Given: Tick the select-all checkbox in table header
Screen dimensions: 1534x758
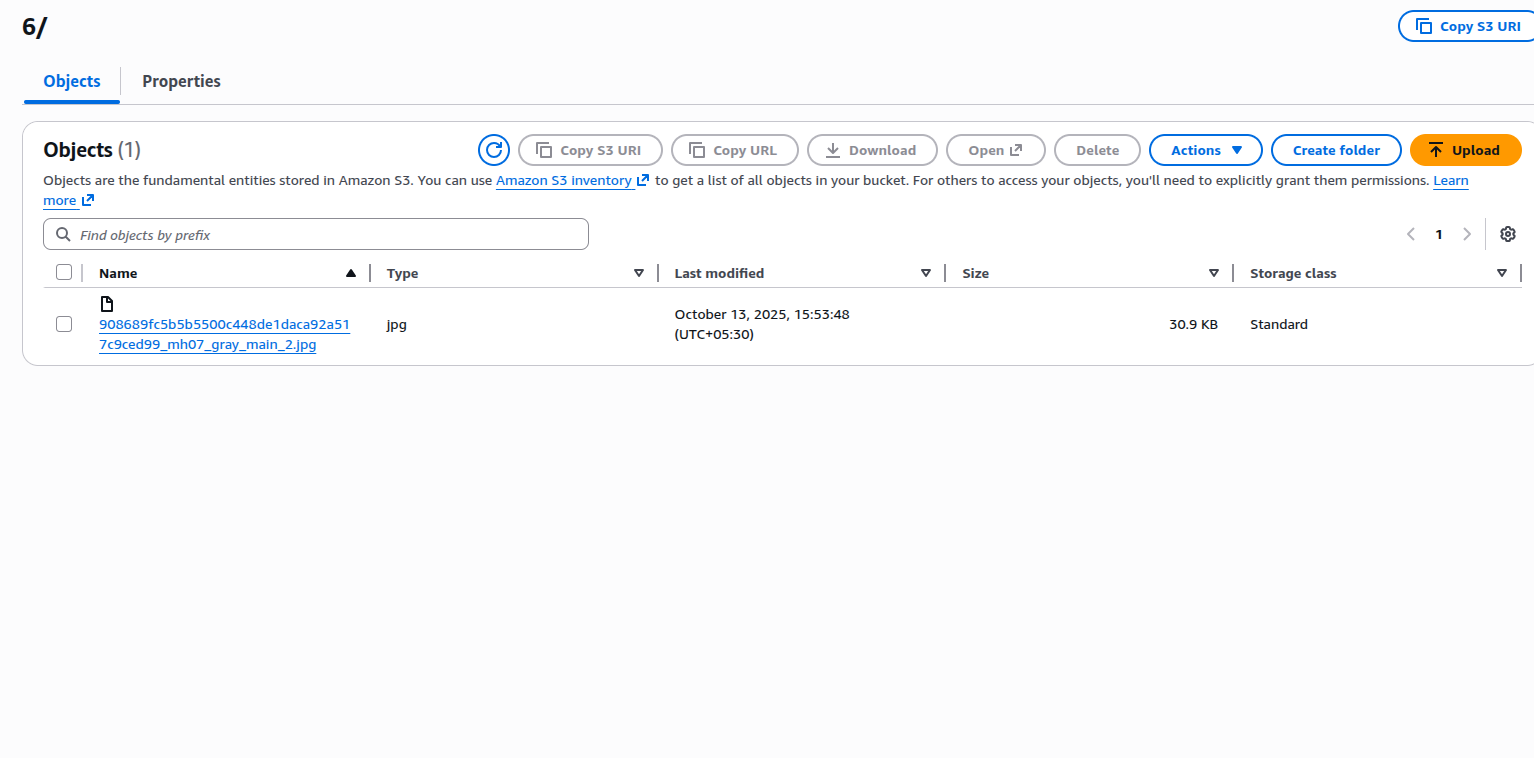Looking at the screenshot, I should coord(64,272).
